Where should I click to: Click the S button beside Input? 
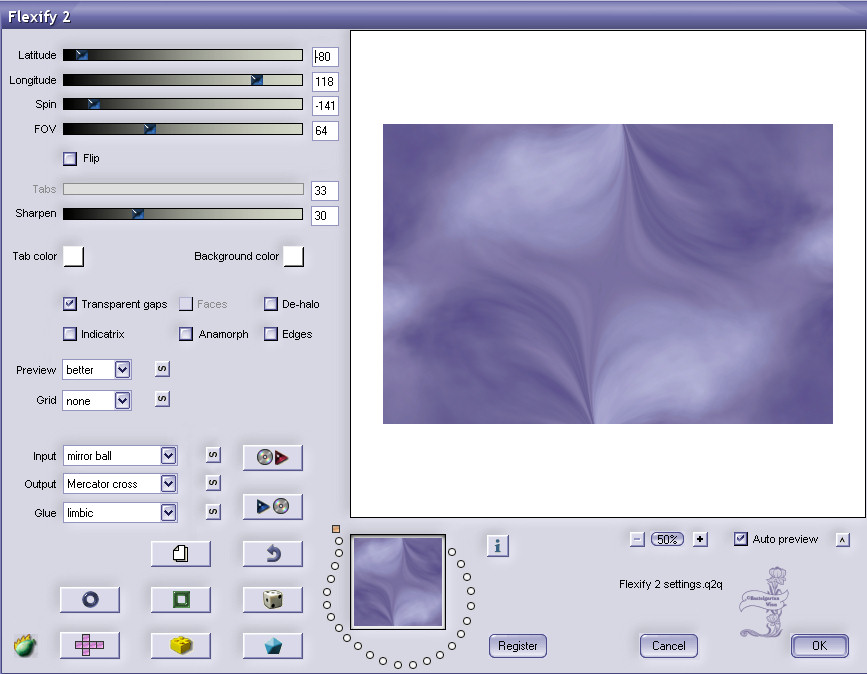[x=213, y=455]
